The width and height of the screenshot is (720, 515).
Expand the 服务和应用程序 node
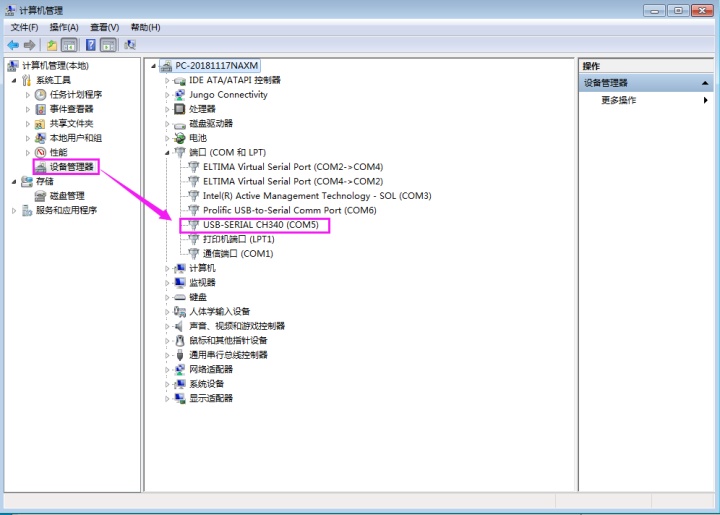pyautogui.click(x=14, y=211)
